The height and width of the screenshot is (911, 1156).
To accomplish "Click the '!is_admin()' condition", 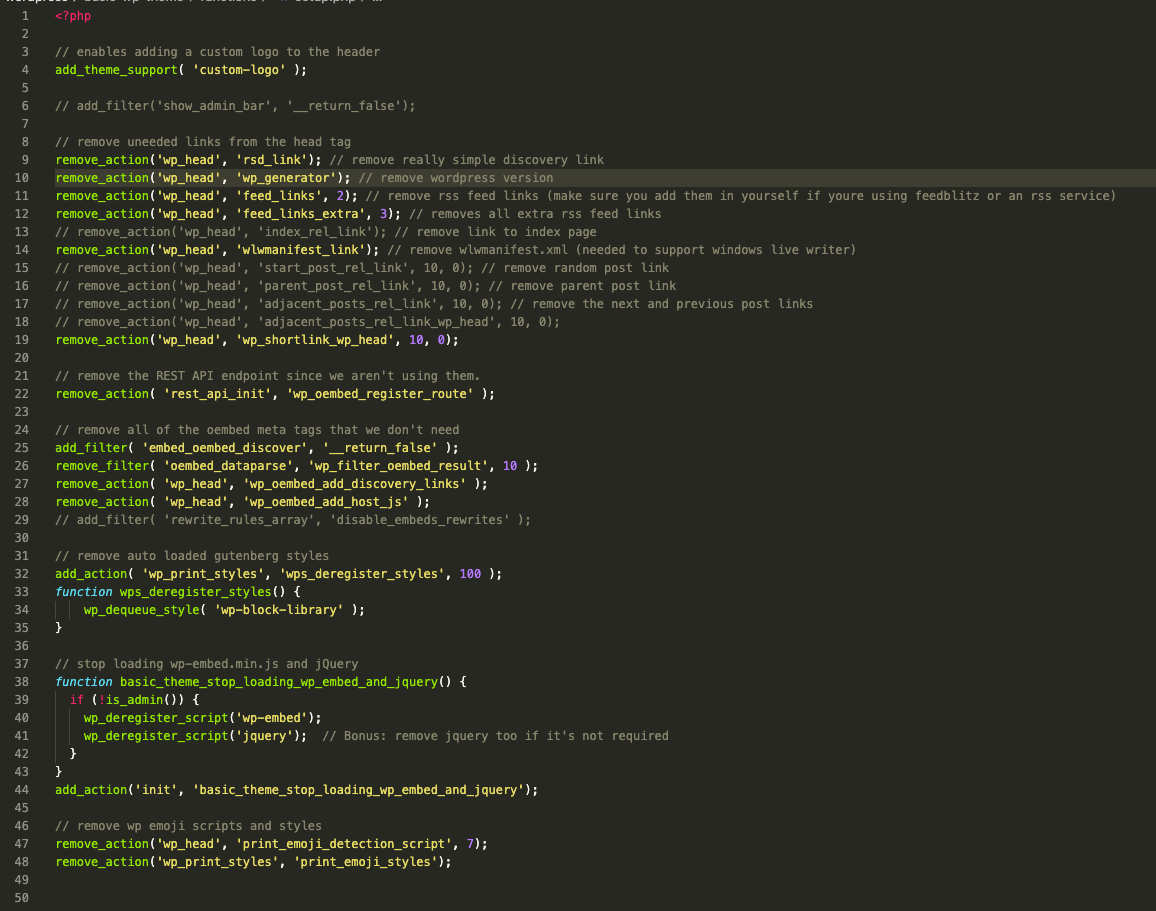I will pos(142,700).
